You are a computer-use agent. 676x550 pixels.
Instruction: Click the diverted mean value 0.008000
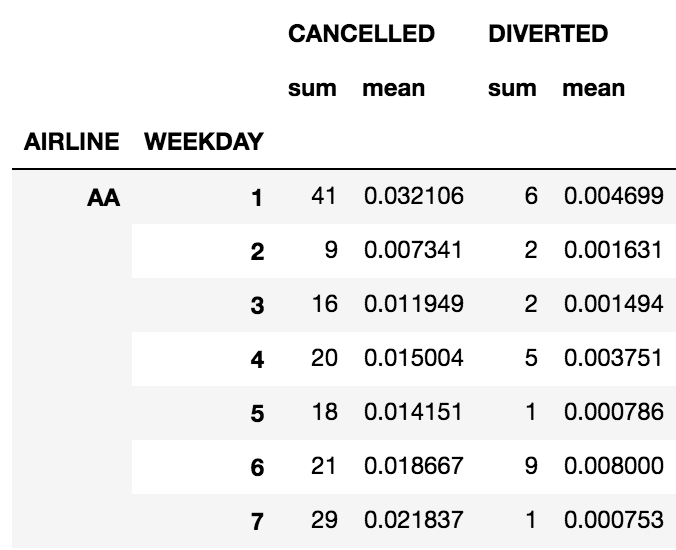point(613,466)
